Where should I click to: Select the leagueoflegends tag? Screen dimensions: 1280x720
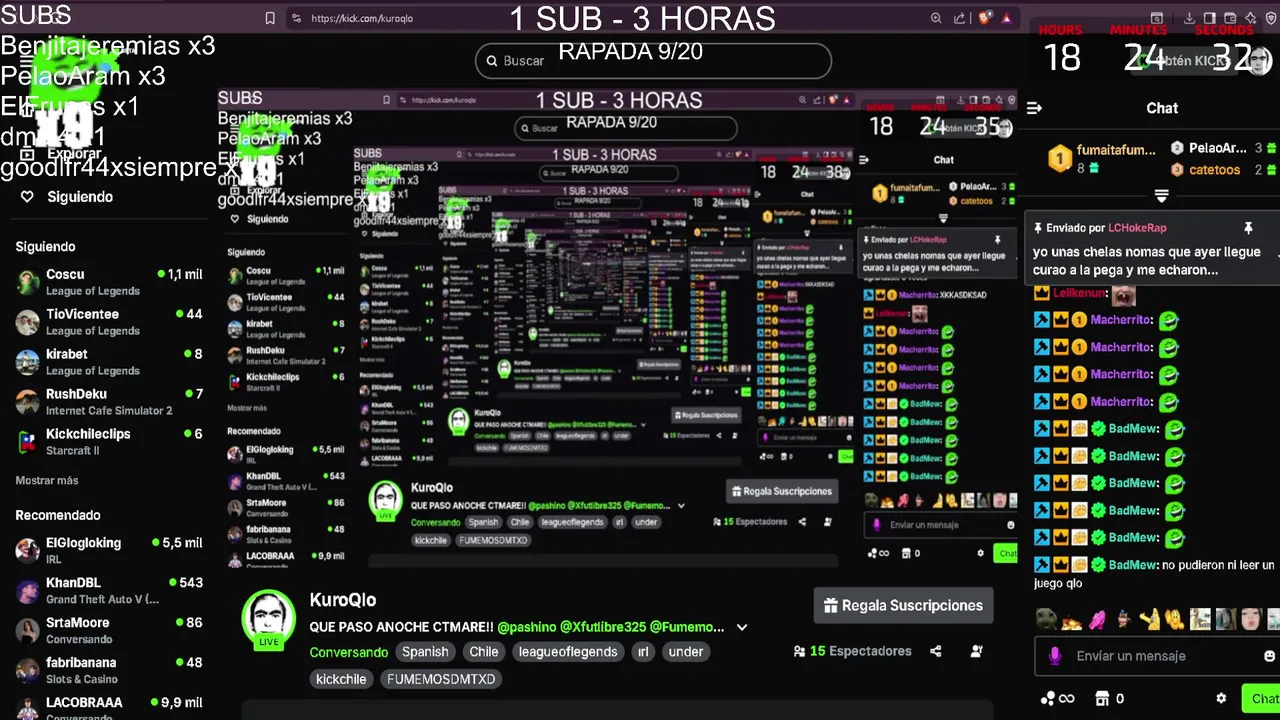(x=567, y=652)
